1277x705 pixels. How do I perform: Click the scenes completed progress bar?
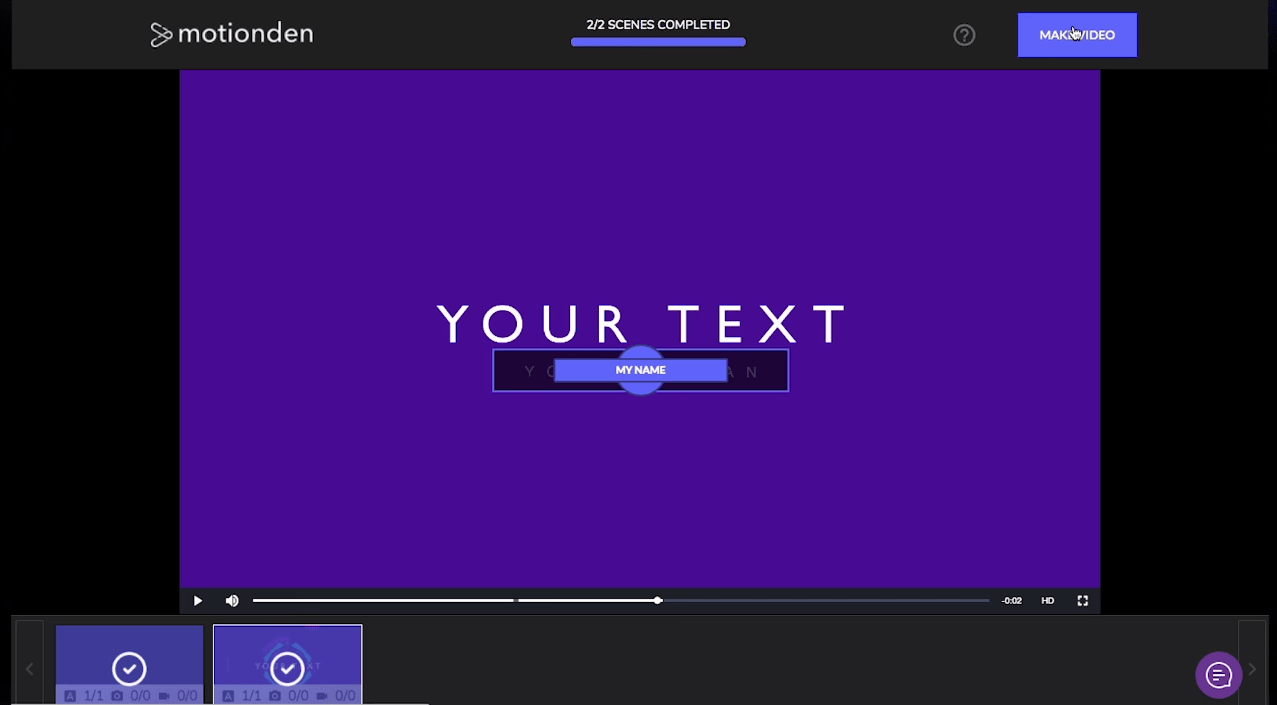[657, 41]
